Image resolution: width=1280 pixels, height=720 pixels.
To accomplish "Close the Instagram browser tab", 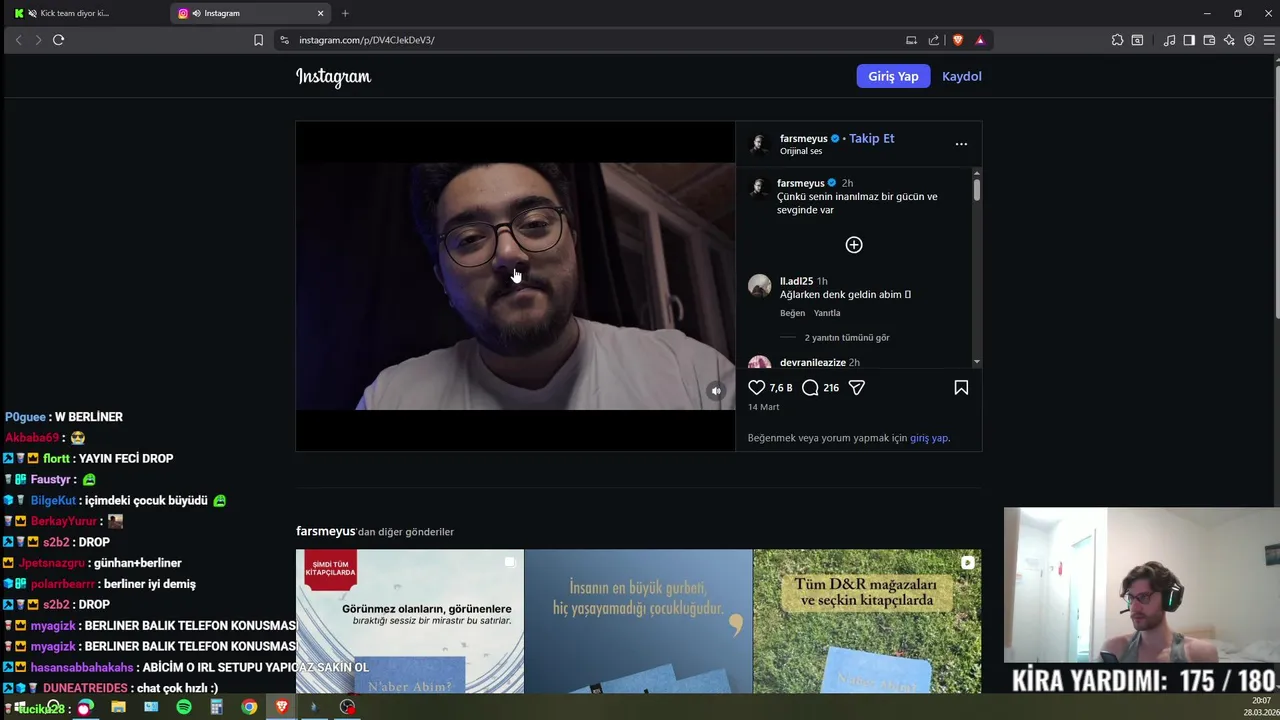I will [321, 13].
